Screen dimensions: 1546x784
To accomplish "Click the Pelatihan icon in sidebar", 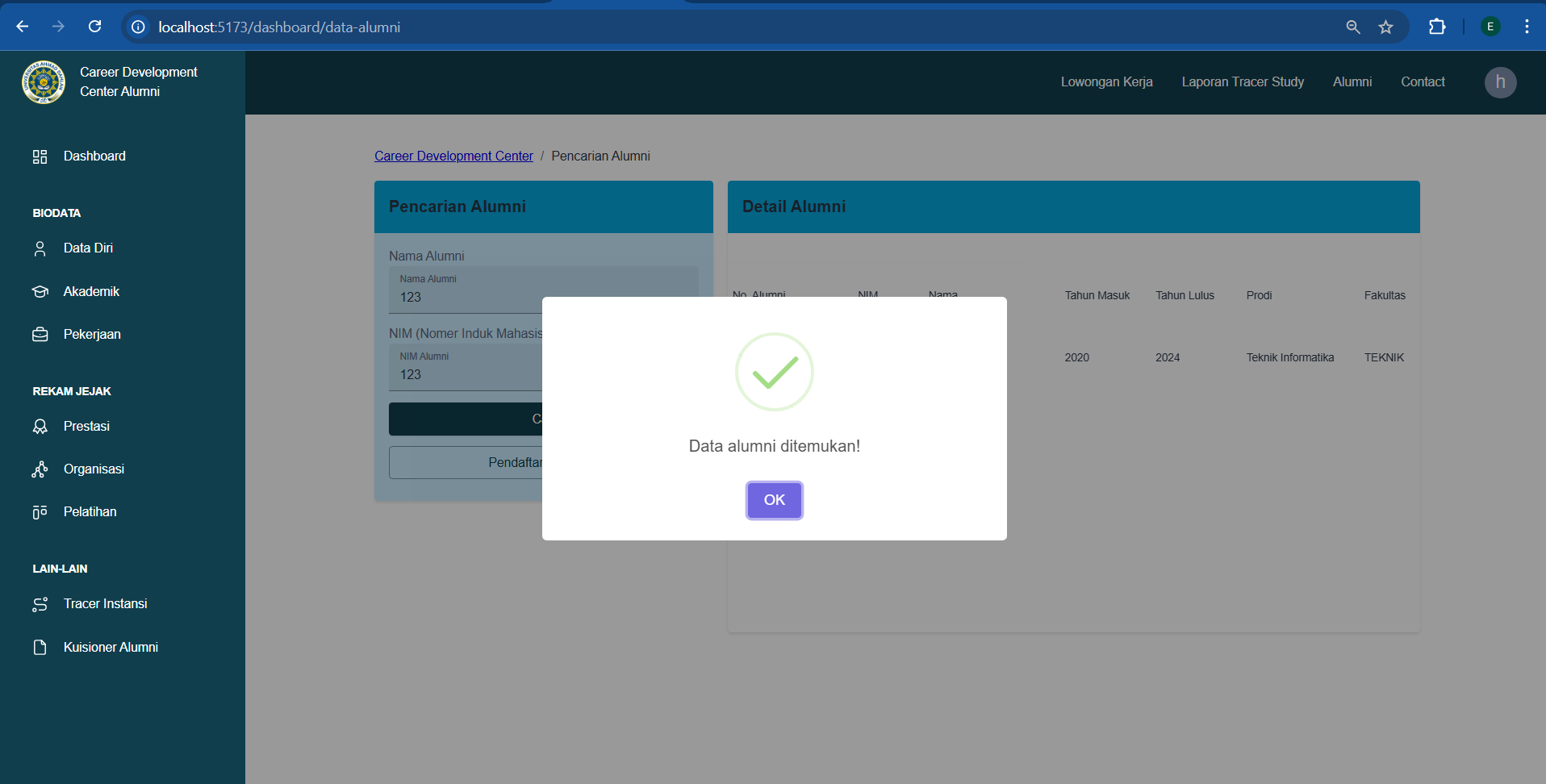I will pos(40,512).
